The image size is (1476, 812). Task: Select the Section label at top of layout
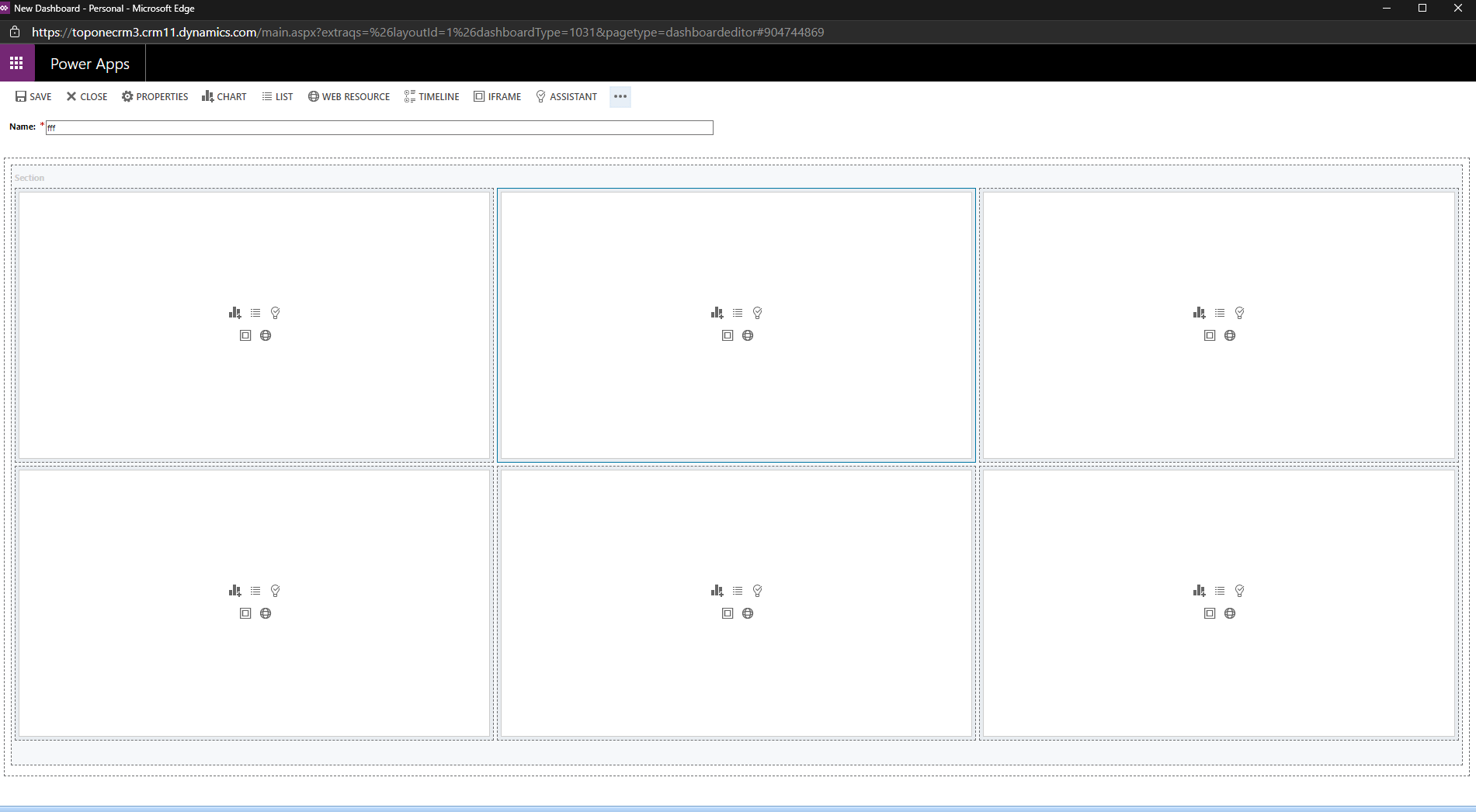(30, 178)
